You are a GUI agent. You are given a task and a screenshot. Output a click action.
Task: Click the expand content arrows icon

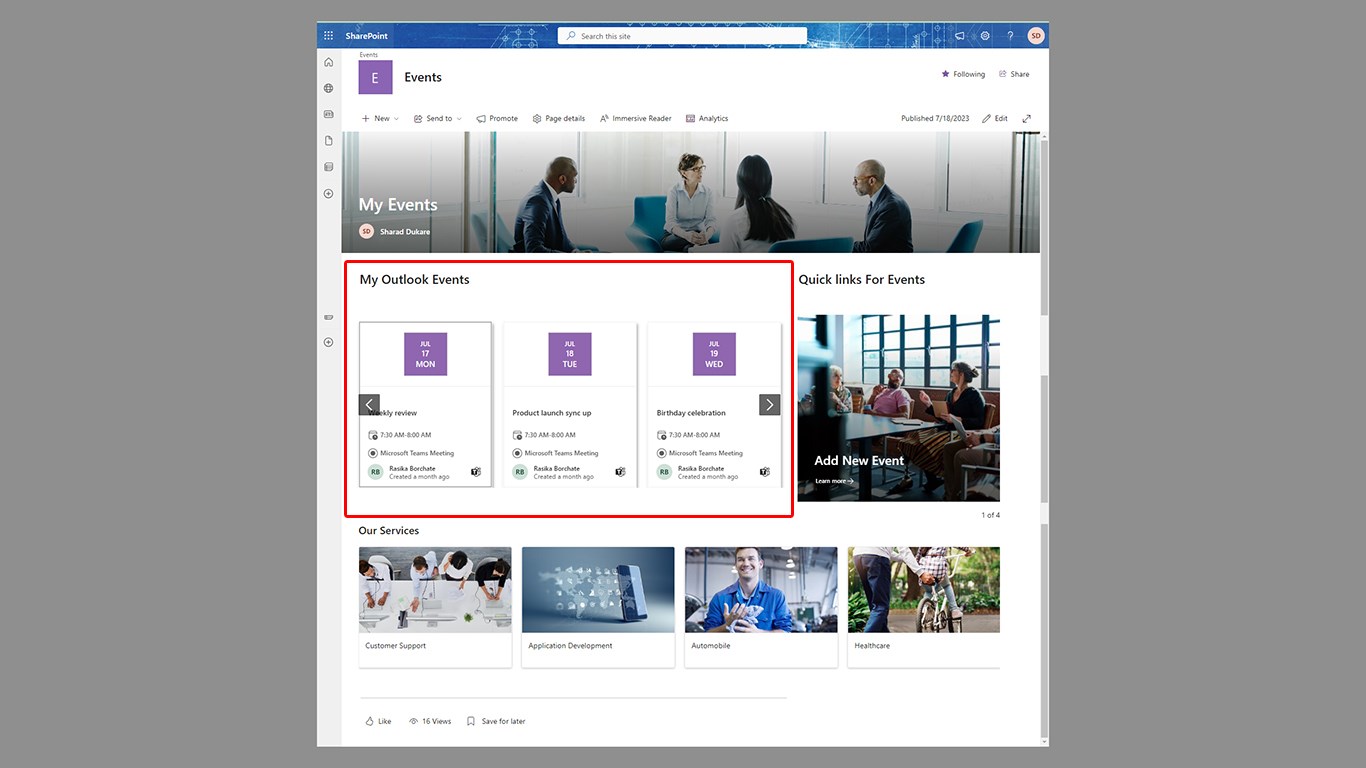coord(1026,118)
